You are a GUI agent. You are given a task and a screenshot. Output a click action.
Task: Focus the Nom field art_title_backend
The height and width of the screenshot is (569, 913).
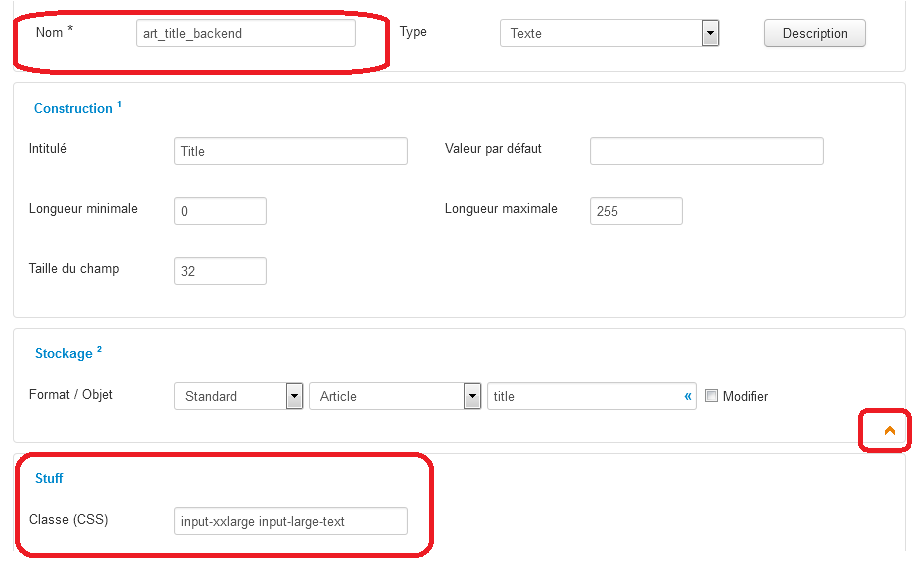(246, 33)
